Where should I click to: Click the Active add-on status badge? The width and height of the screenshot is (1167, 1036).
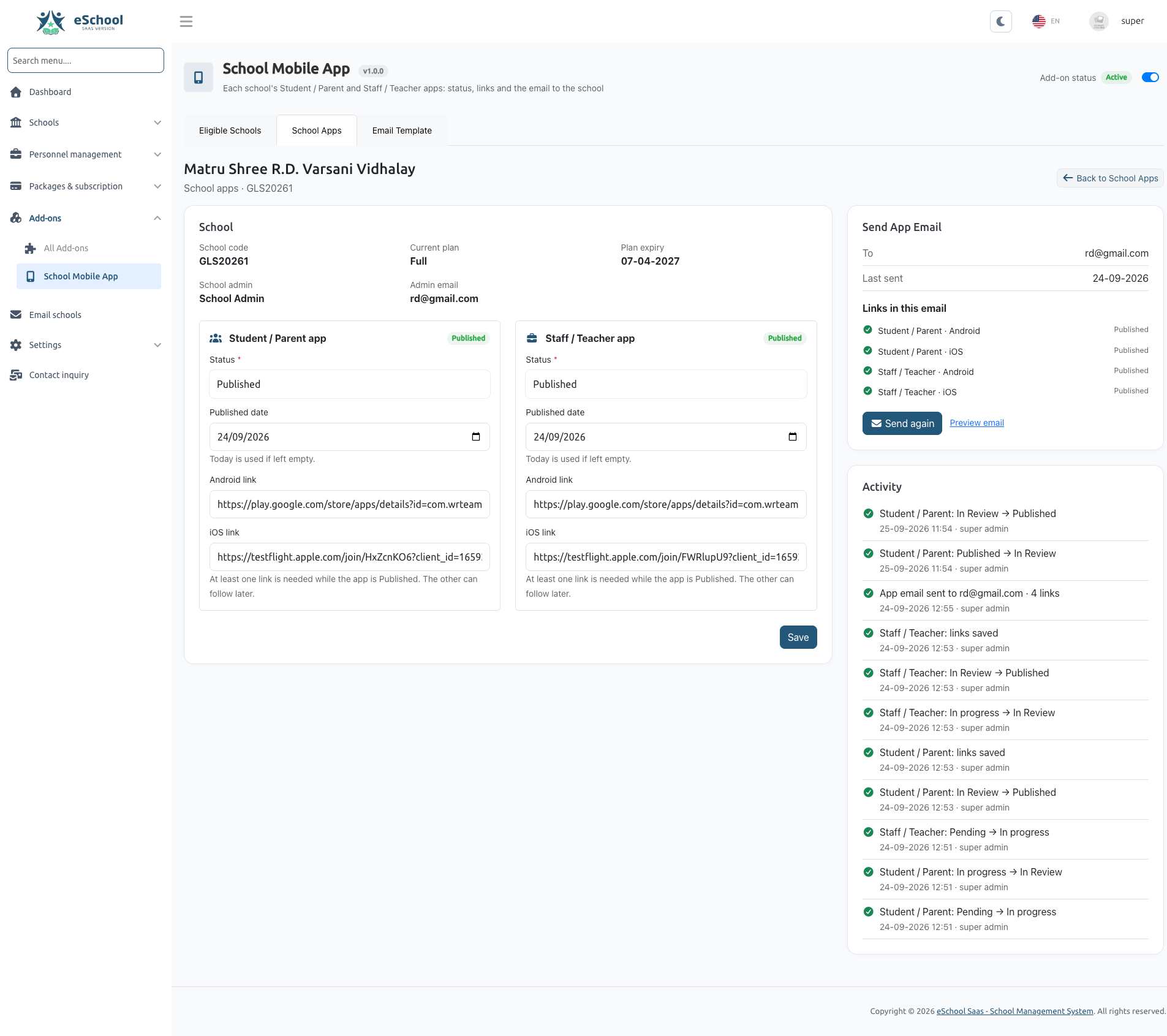(x=1116, y=77)
